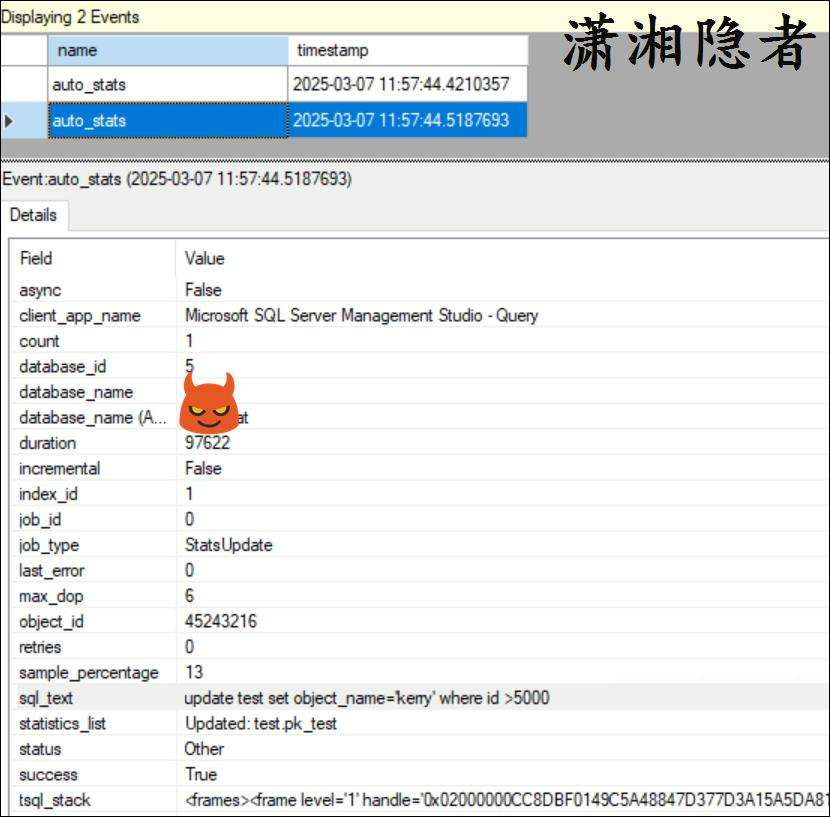Click the current row arrow indicator
This screenshot has height=817, width=830.
click(x=10, y=121)
